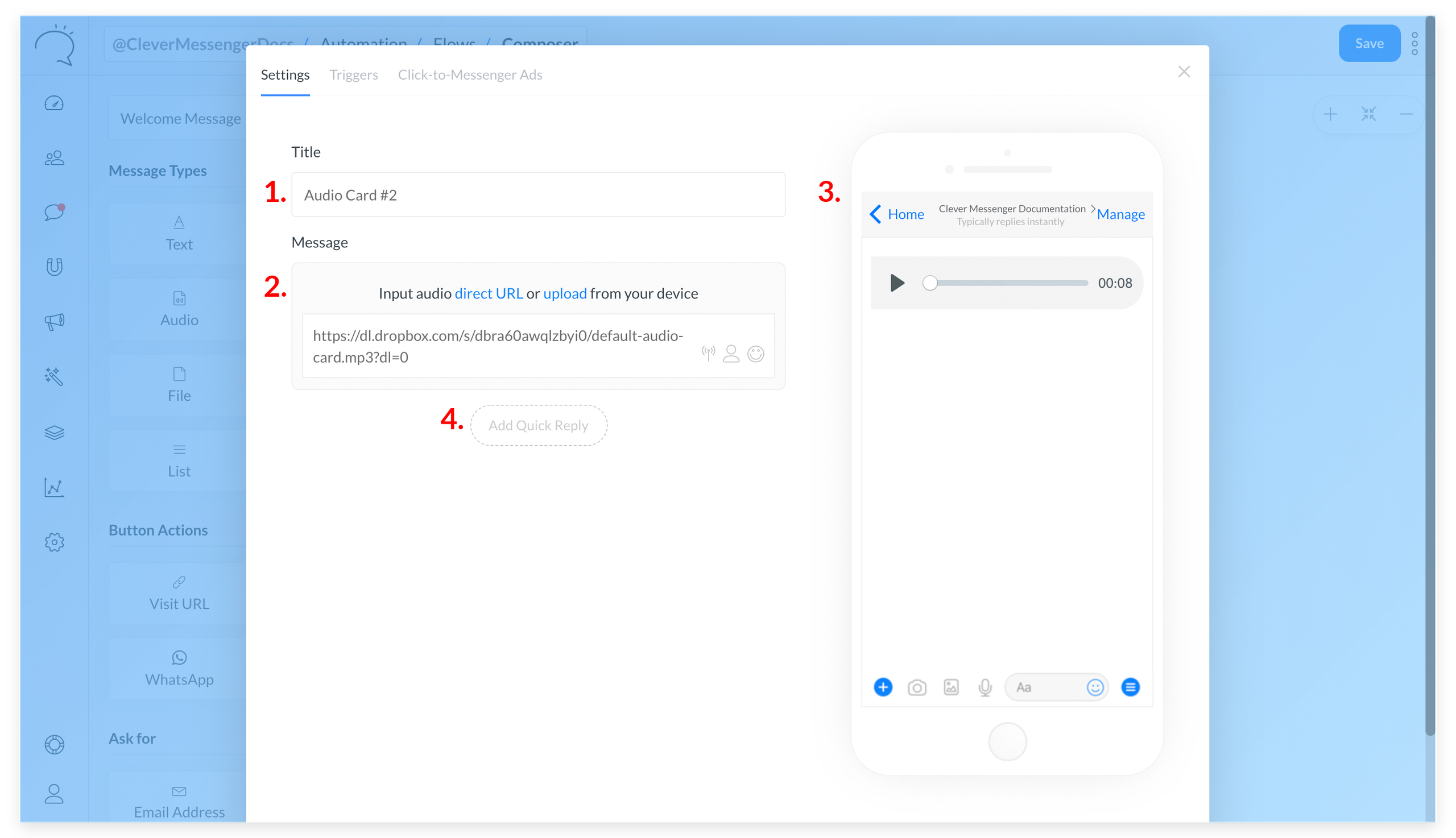Click the blue menu icon in phone preview
The image size is (1456, 838).
1130,687
